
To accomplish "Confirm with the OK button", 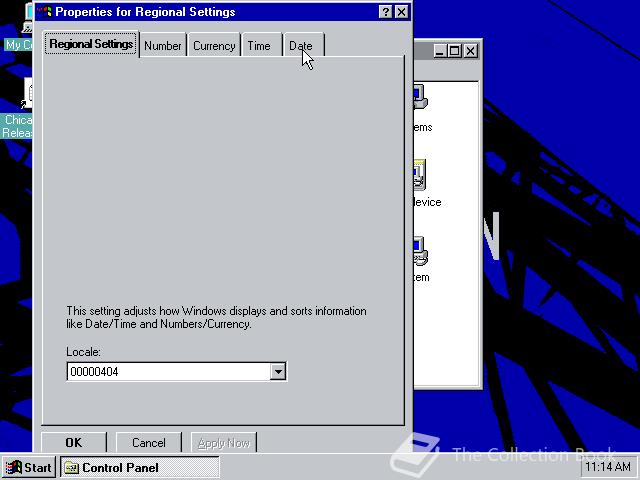I will click(74, 442).
